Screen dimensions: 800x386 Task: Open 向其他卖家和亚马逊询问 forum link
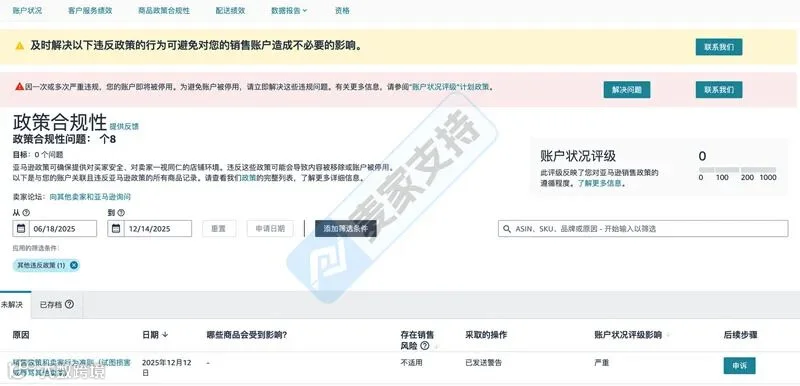tap(90, 196)
